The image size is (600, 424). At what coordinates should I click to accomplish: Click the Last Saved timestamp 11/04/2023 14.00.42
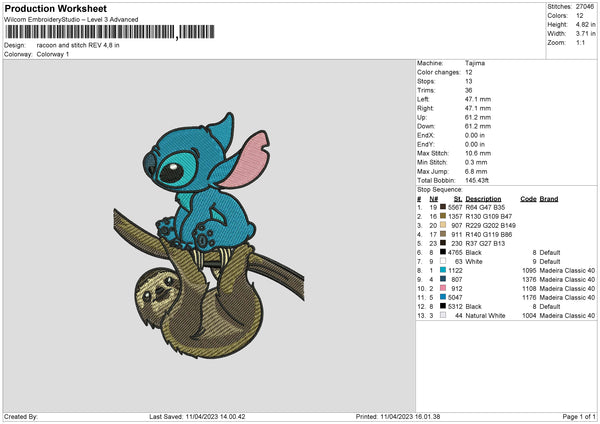coord(215,417)
